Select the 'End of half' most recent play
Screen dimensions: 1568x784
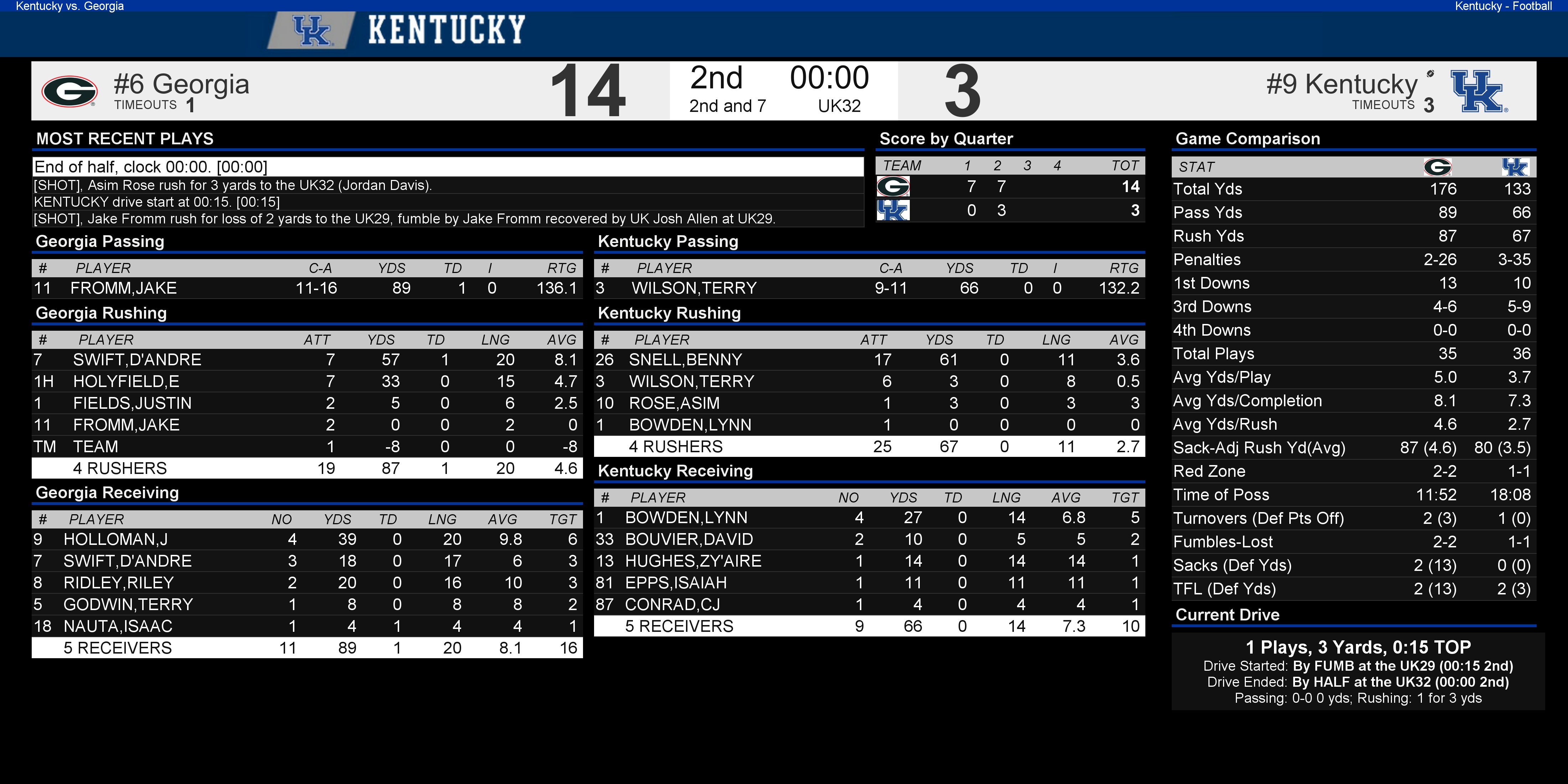[448, 167]
